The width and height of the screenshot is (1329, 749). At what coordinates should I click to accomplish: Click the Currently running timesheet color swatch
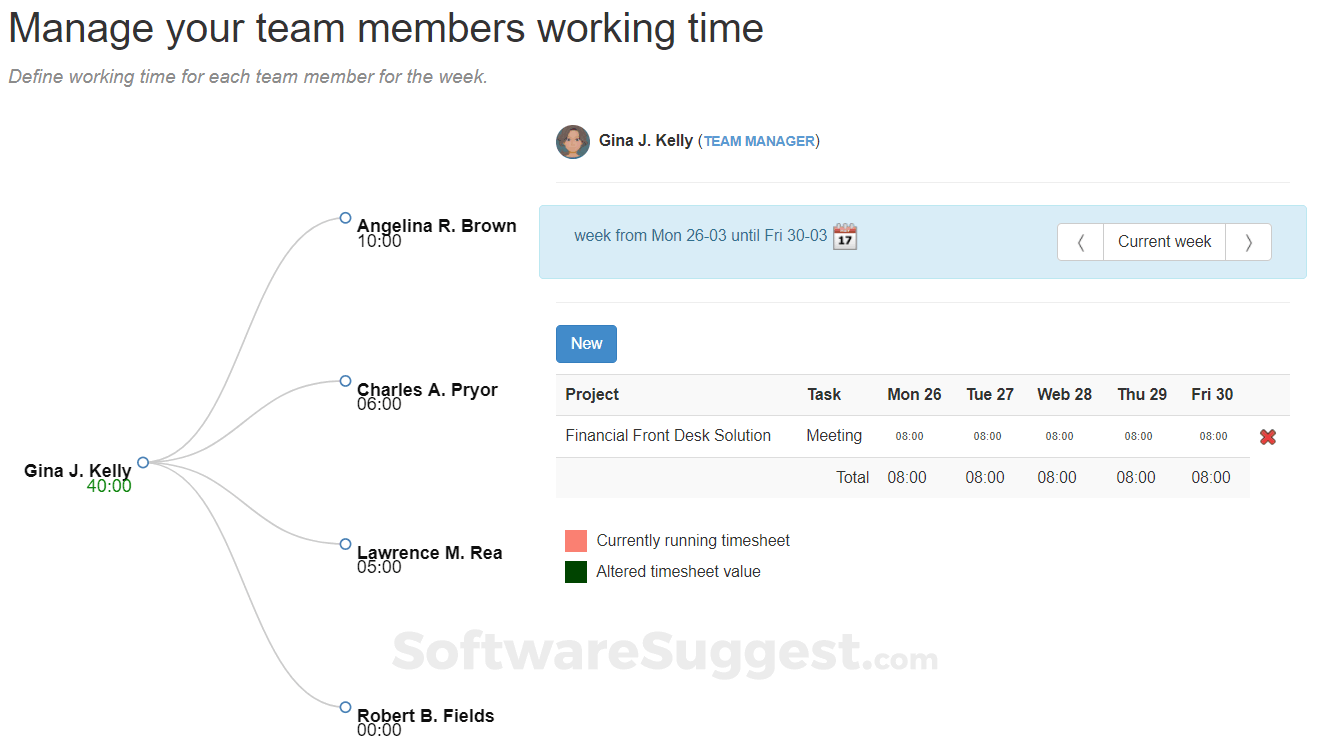pos(576,541)
